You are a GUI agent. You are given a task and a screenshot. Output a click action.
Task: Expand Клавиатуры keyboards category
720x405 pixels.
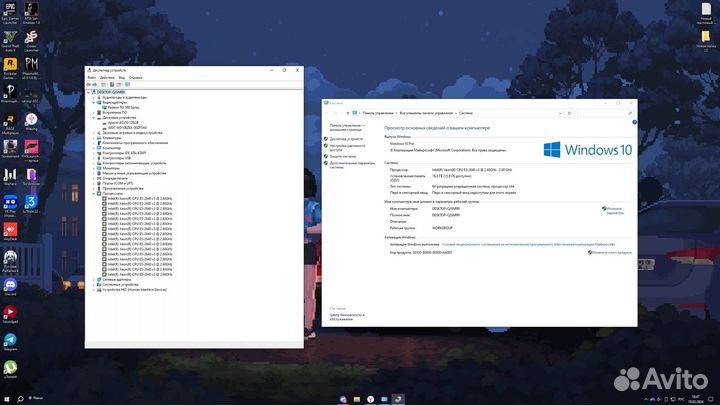(x=94, y=138)
